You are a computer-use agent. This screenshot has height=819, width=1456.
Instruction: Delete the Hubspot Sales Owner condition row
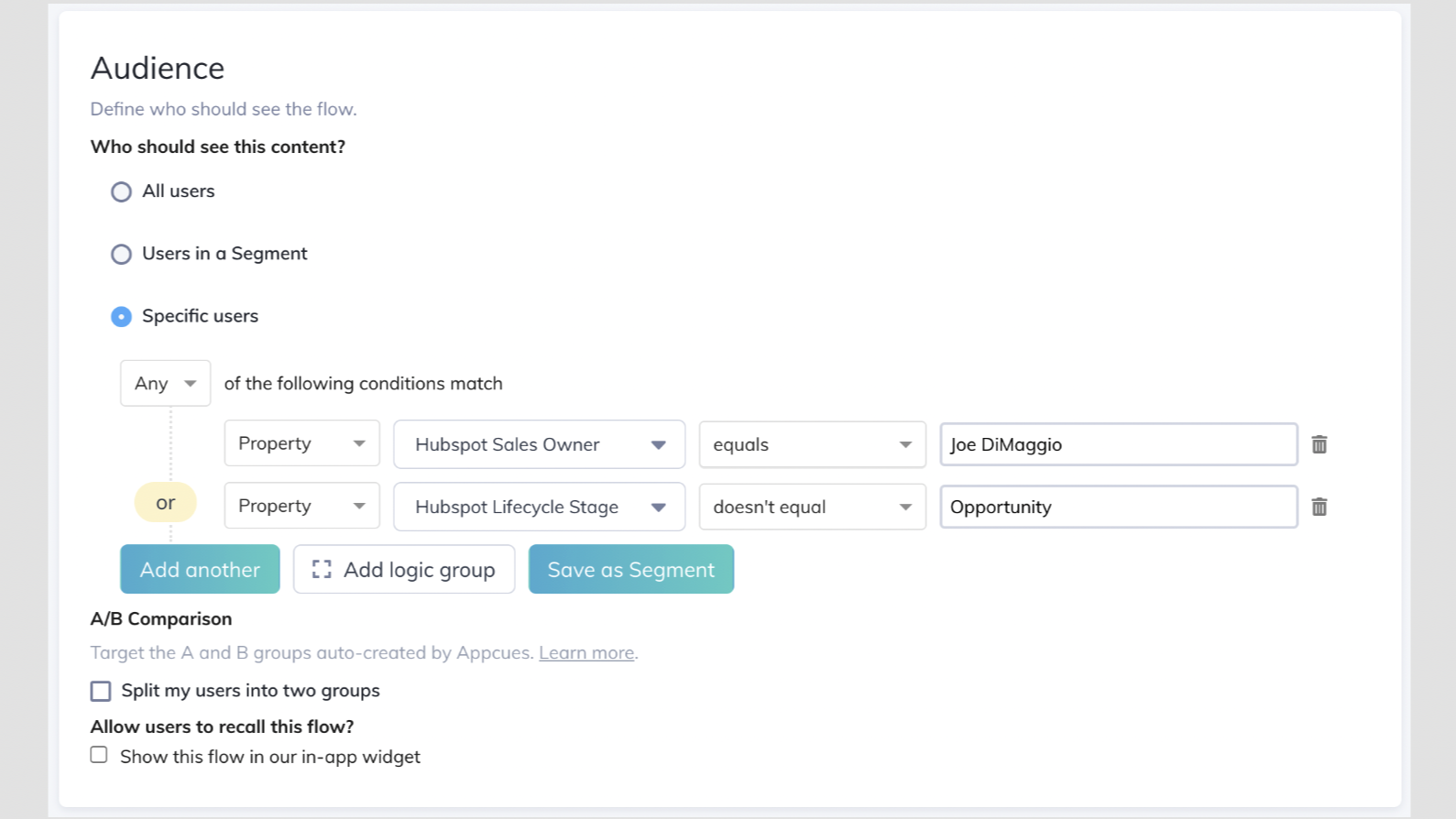[1319, 444]
